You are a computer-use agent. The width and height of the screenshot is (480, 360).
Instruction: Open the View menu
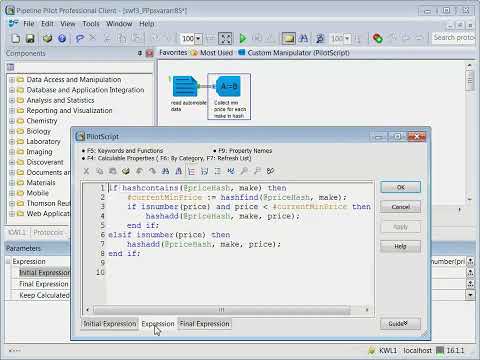point(68,24)
